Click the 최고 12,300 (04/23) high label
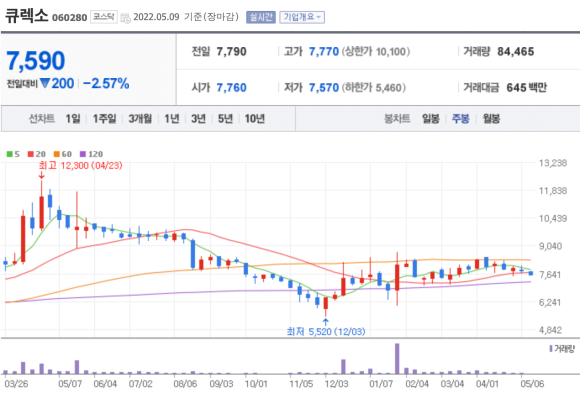This screenshot has height=393, width=580. point(80,165)
